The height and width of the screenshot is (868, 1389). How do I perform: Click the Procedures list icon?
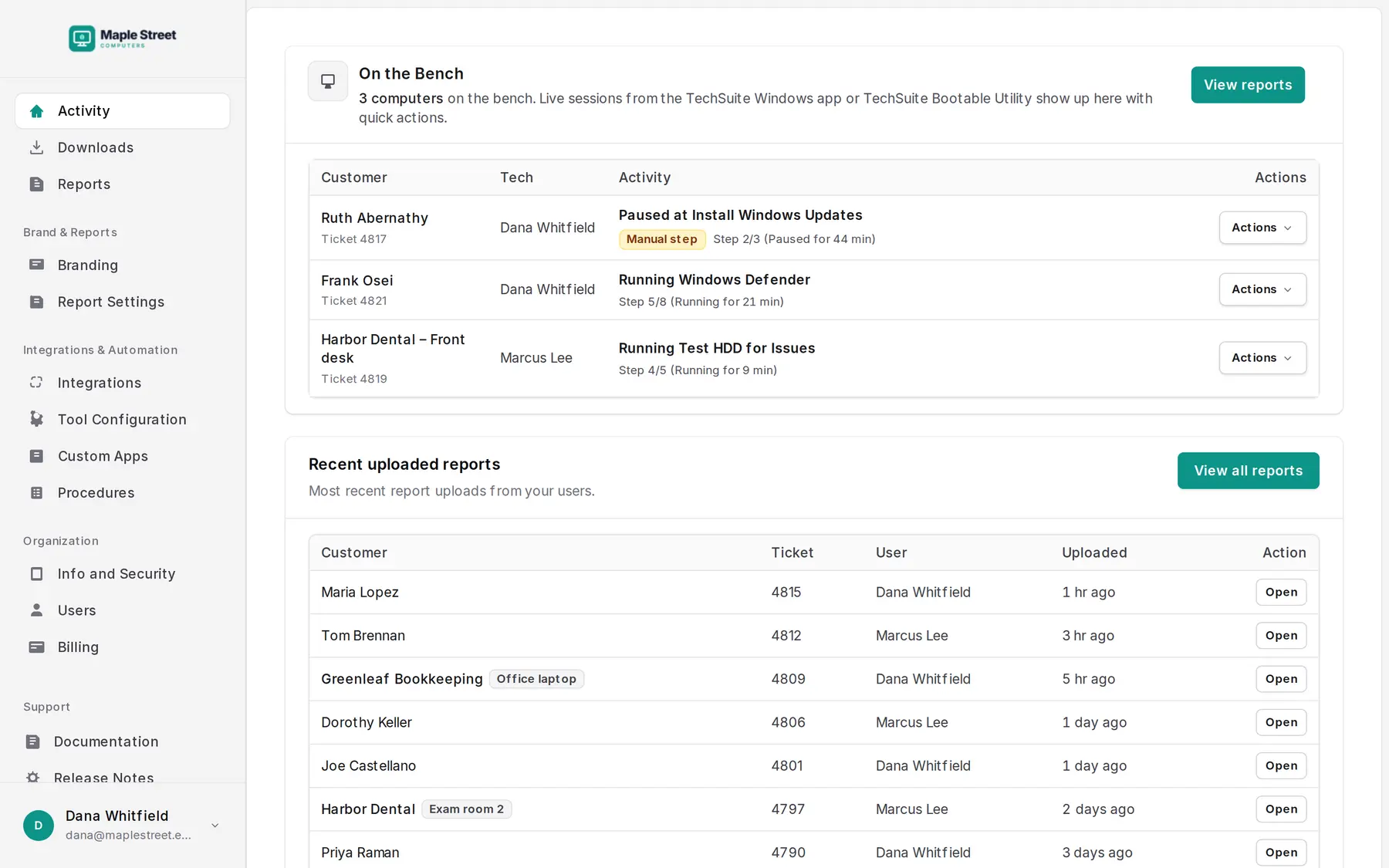[x=36, y=493]
